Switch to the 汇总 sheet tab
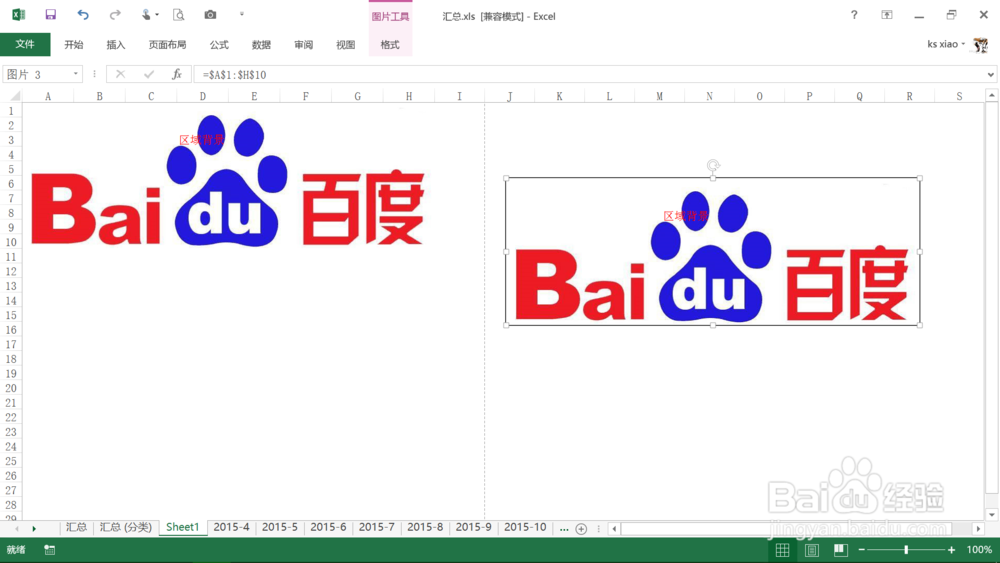Screen dimensions: 1000x563 pos(77,527)
